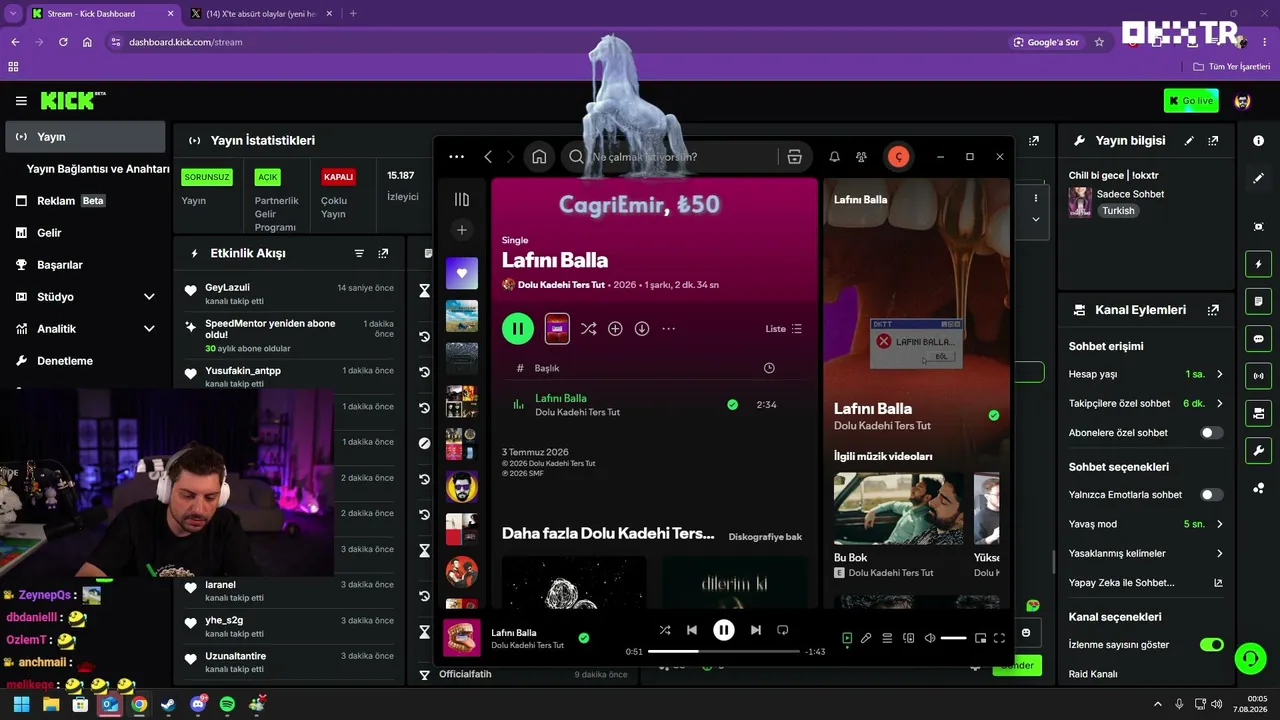Expand Yavaş mod setting
This screenshot has height=720, width=1280.
tap(1147, 524)
